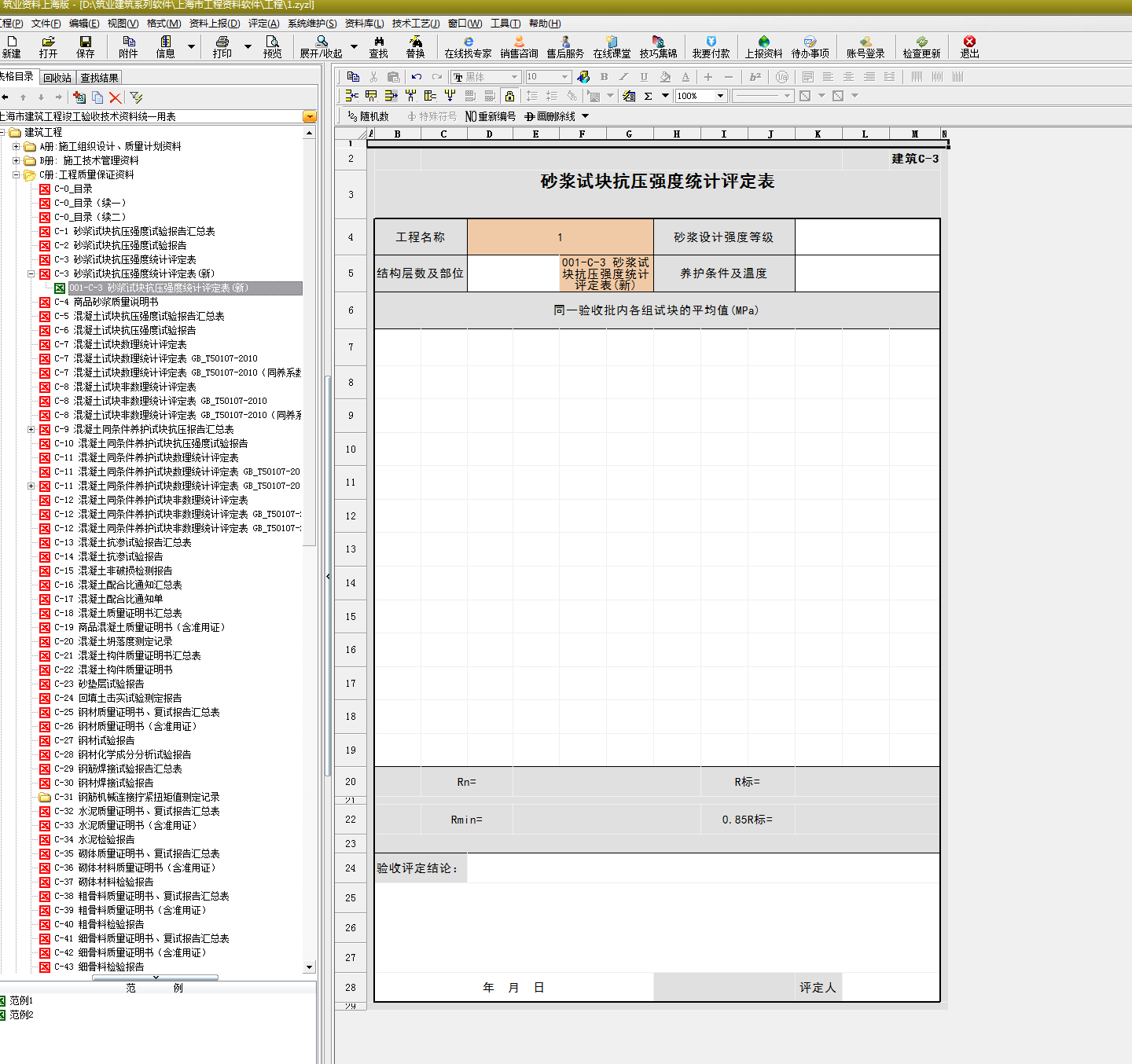This screenshot has height=1064, width=1132.
Task: Toggle underline formatting button
Action: click(x=644, y=76)
